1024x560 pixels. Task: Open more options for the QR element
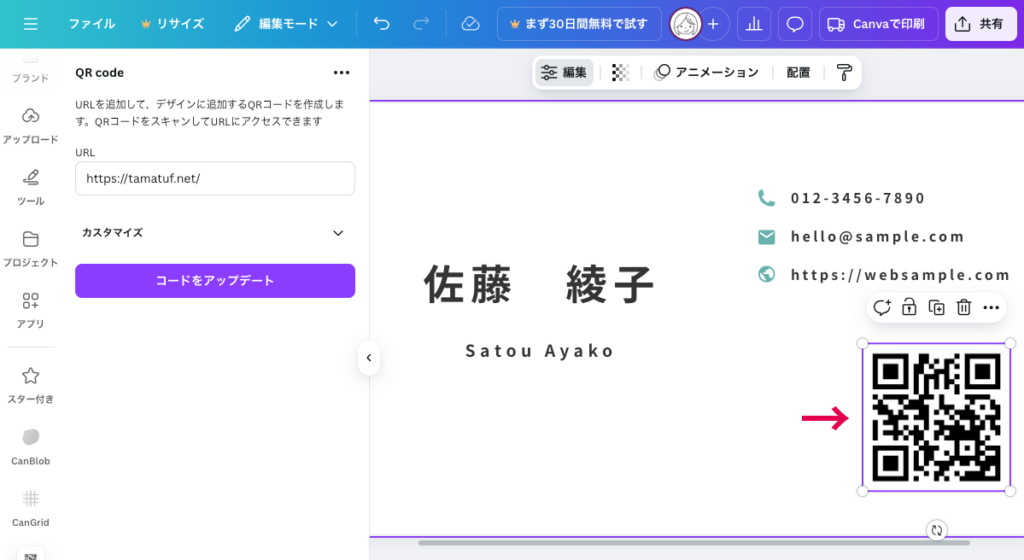pos(991,307)
